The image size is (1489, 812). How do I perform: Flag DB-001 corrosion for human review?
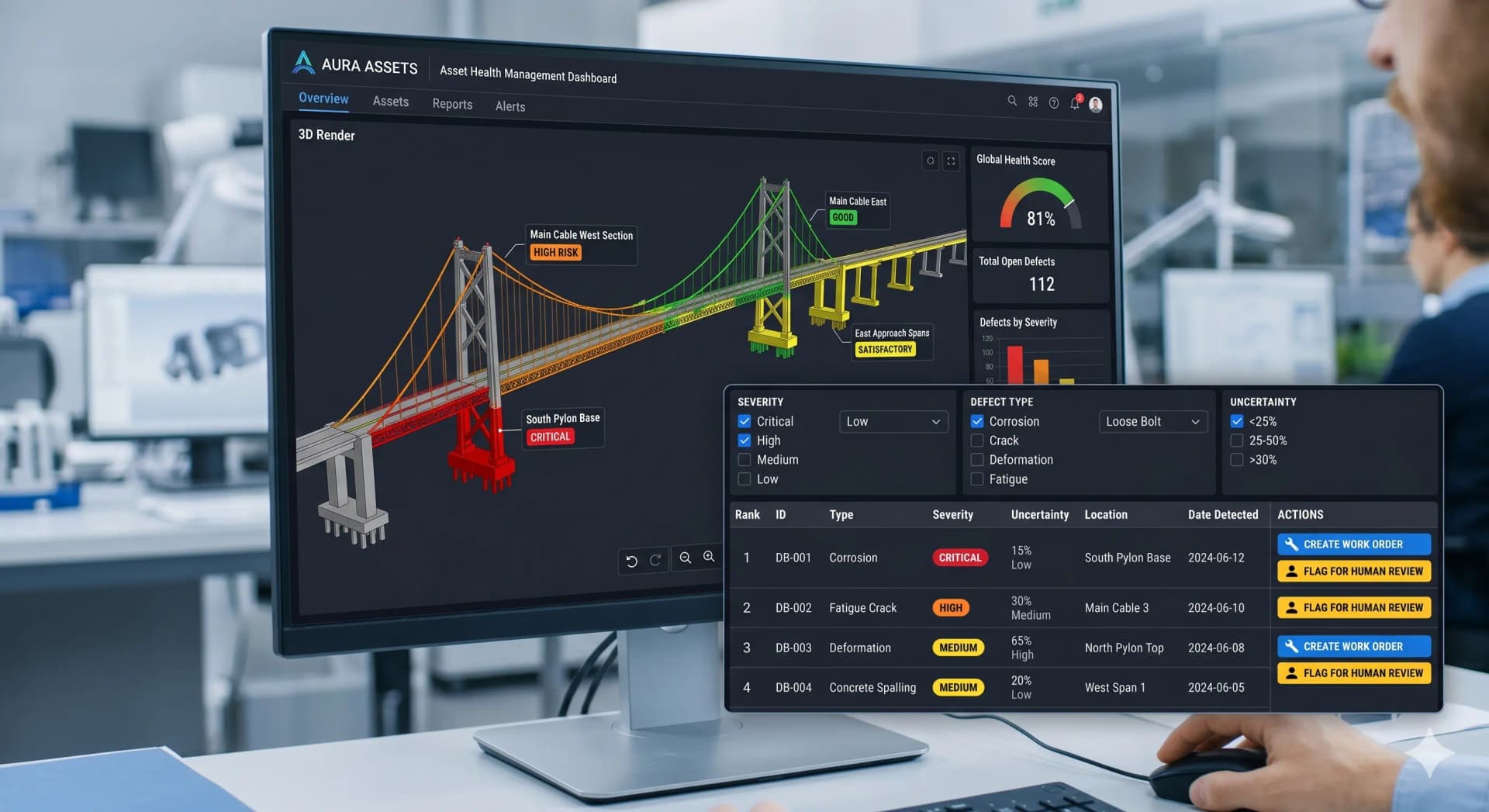(1354, 572)
